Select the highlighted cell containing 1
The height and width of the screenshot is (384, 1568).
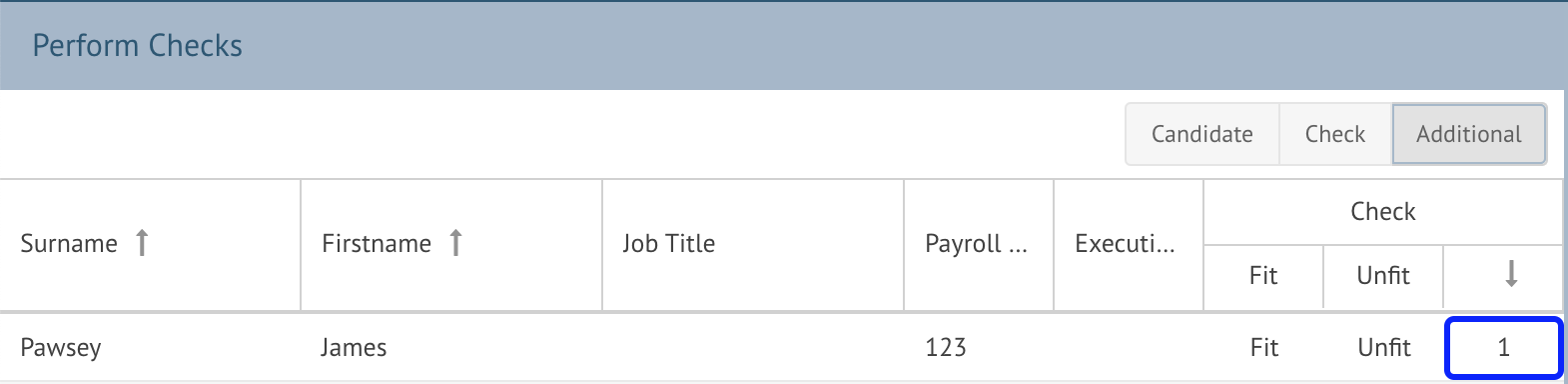tap(1503, 348)
